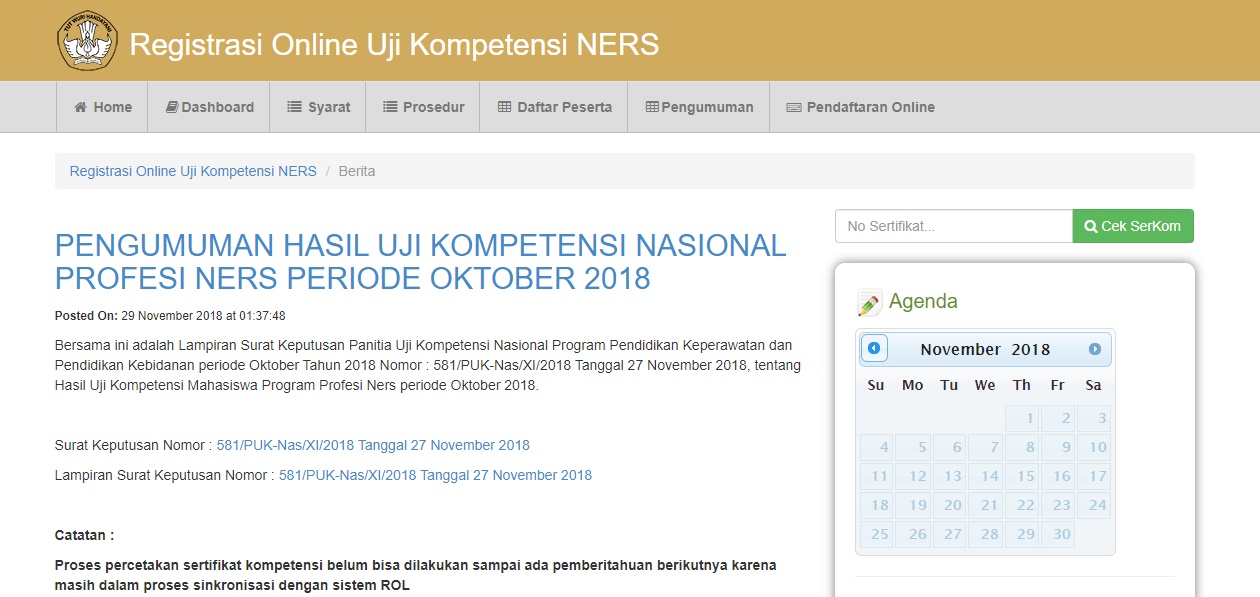This screenshot has height=597, width=1260.
Task: Click the list icon beside Syarat
Action: click(x=295, y=106)
